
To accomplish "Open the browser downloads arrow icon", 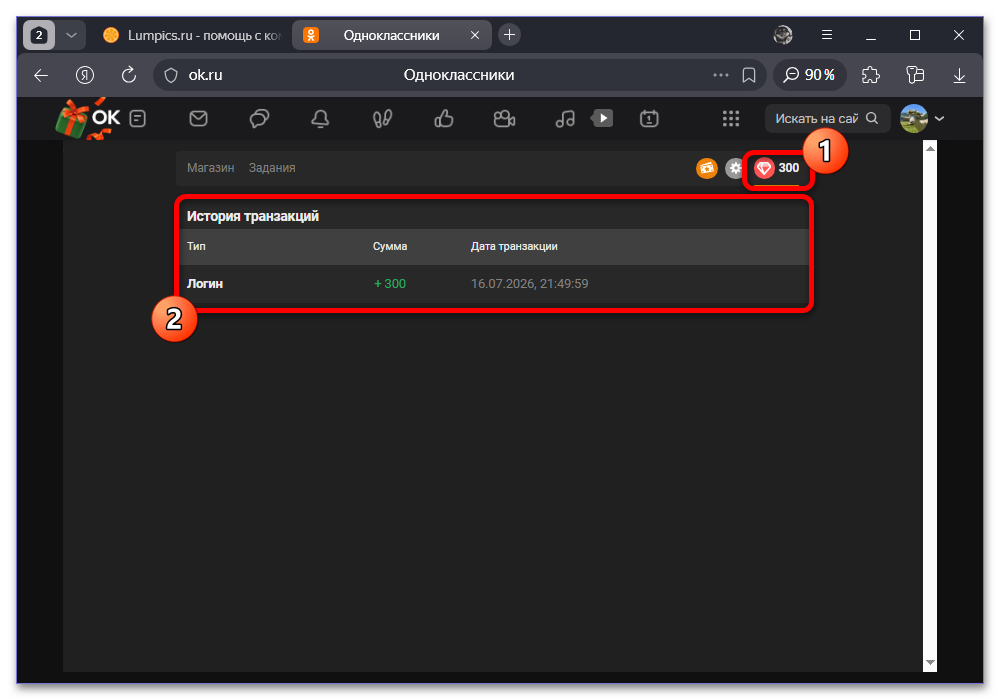I will [x=959, y=75].
